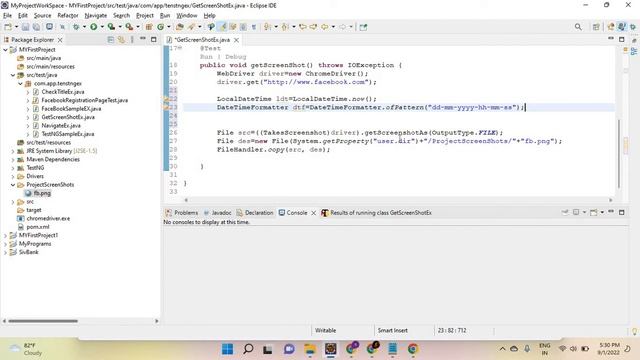Click the New Java Class icon
The image size is (640, 360).
pyautogui.click(x=160, y=27)
